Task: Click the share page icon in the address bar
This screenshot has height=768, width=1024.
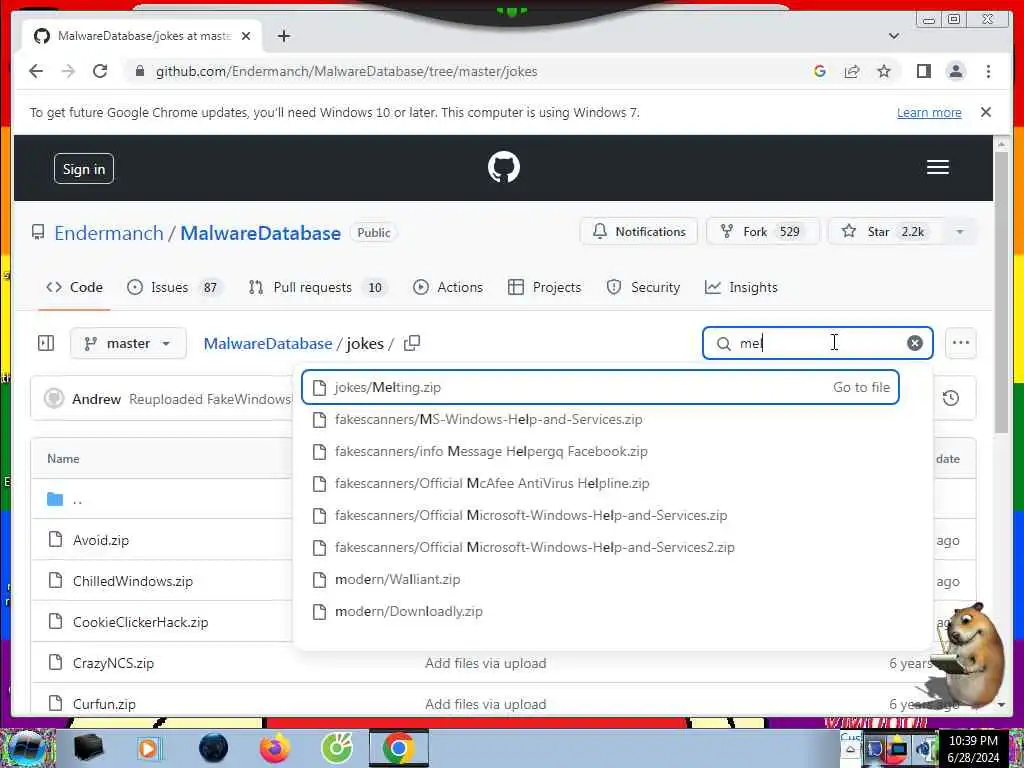Action: point(852,71)
